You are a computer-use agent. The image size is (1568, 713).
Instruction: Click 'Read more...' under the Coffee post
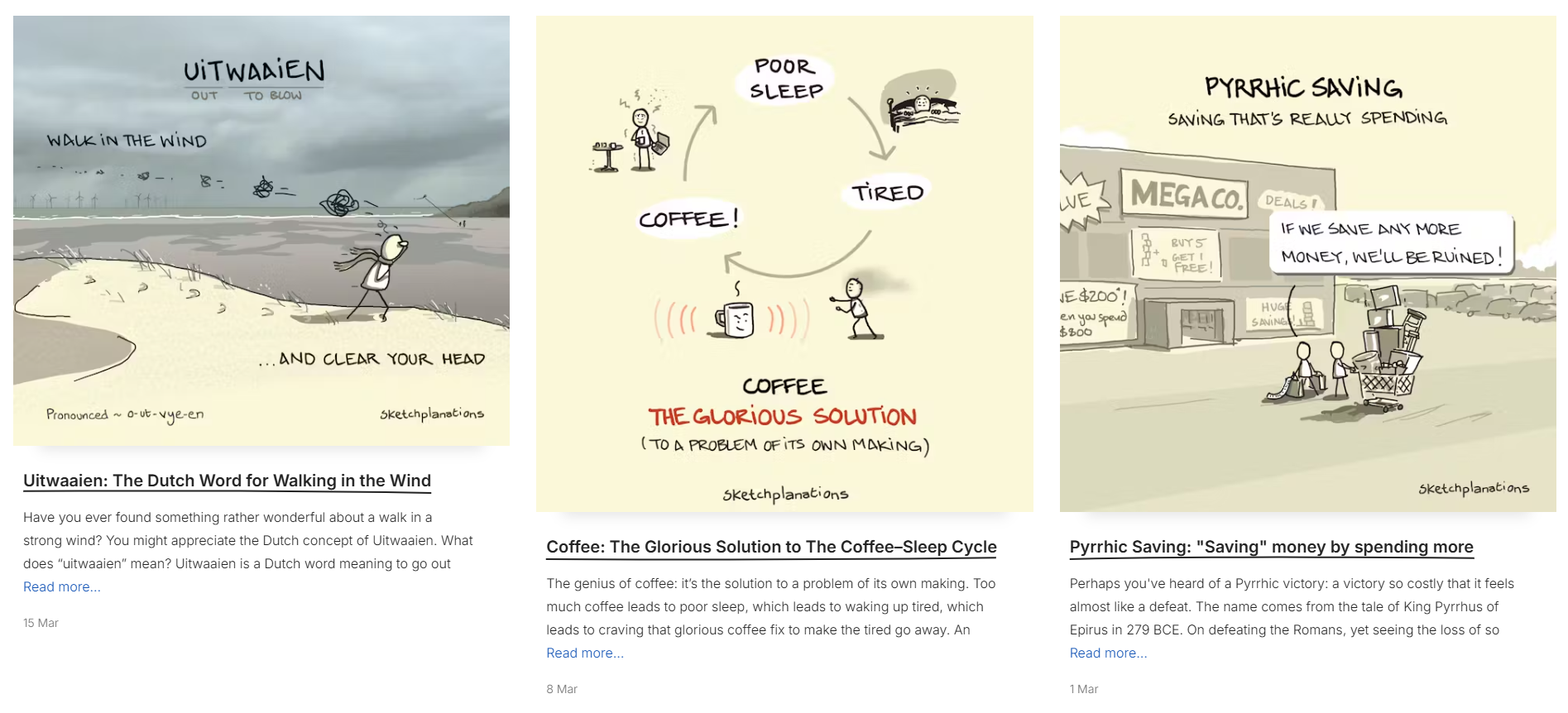(585, 653)
